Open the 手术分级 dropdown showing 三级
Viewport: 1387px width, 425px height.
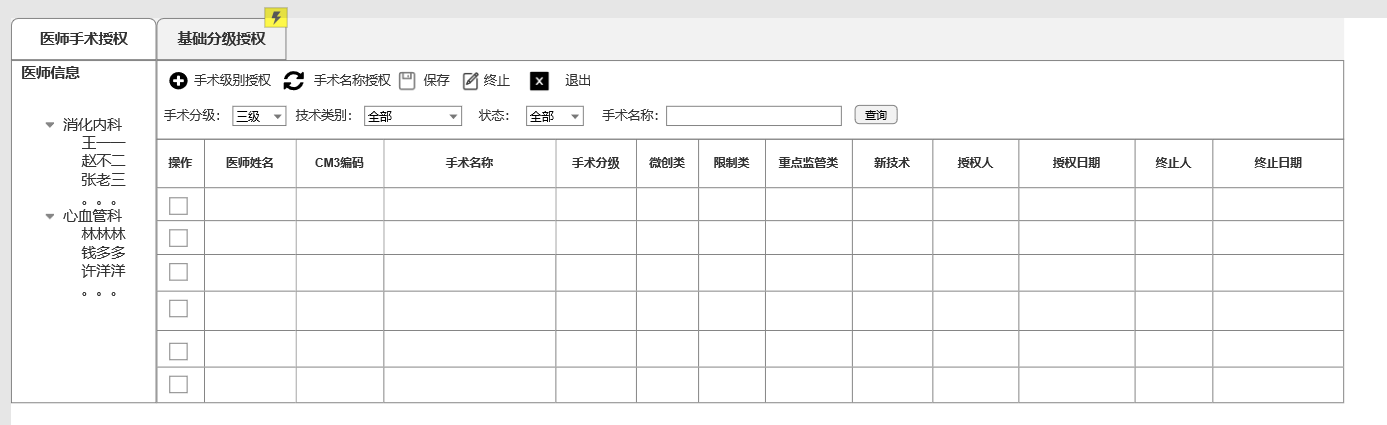259,116
